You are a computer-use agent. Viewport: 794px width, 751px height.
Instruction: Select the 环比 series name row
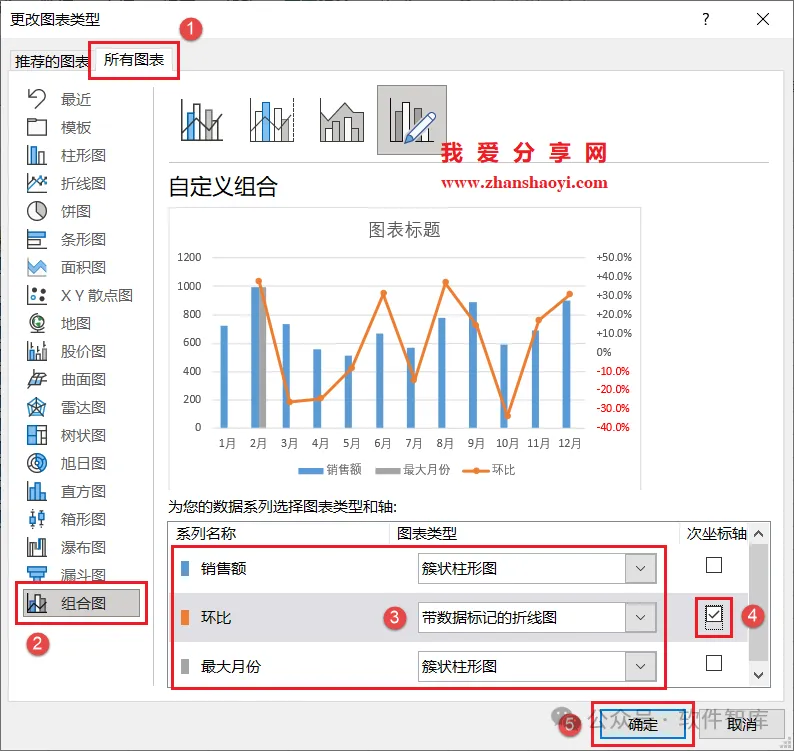tap(216, 617)
